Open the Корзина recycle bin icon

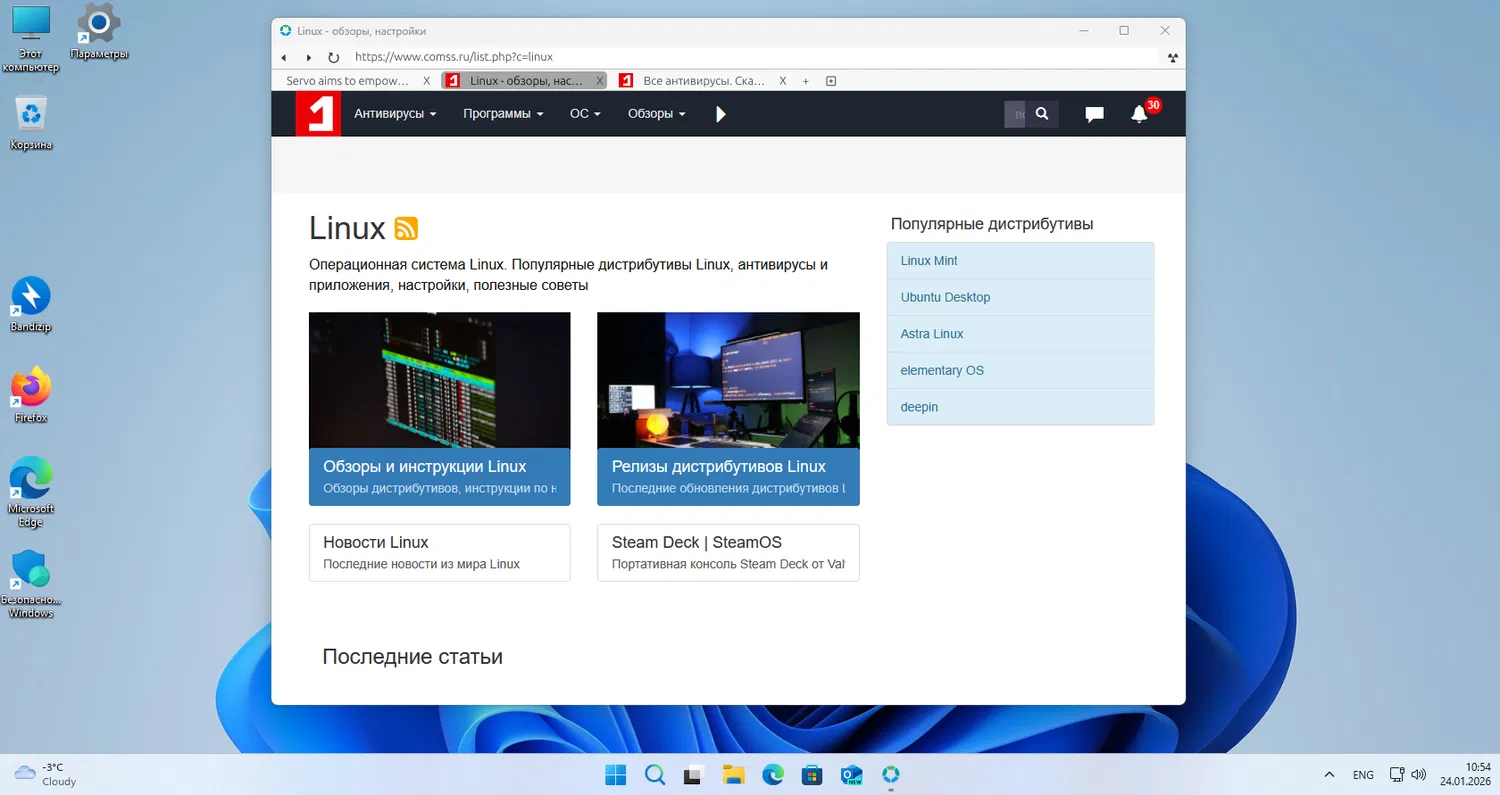(x=31, y=122)
